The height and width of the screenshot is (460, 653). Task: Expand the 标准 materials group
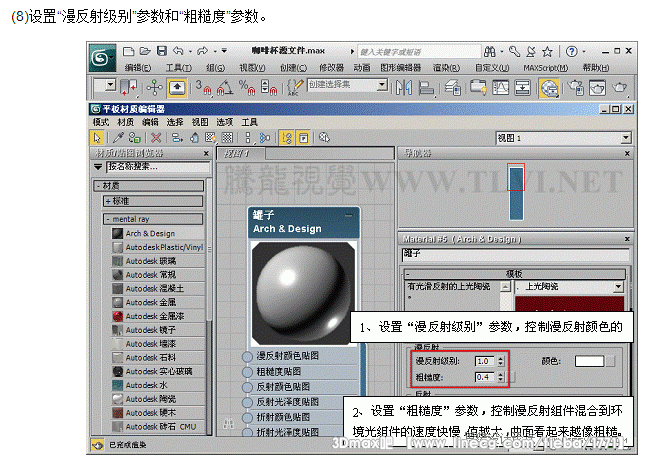coord(153,201)
